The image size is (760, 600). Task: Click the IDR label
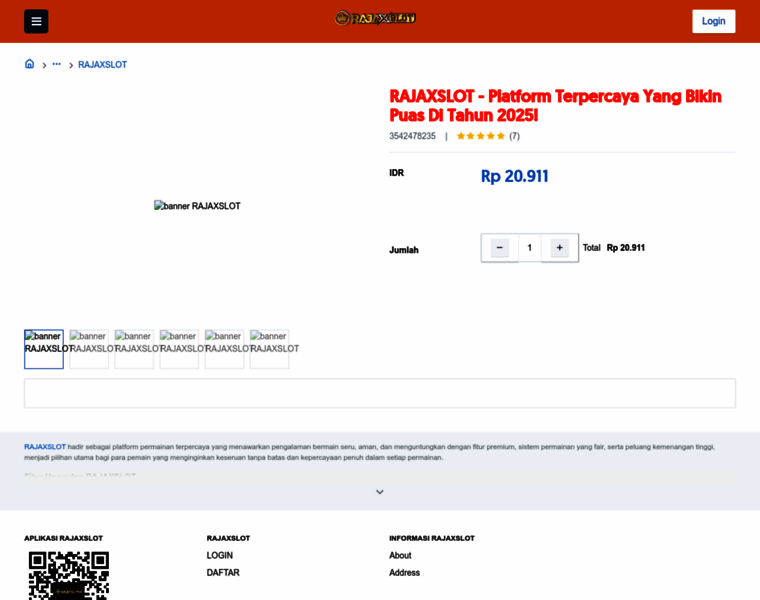(x=396, y=173)
